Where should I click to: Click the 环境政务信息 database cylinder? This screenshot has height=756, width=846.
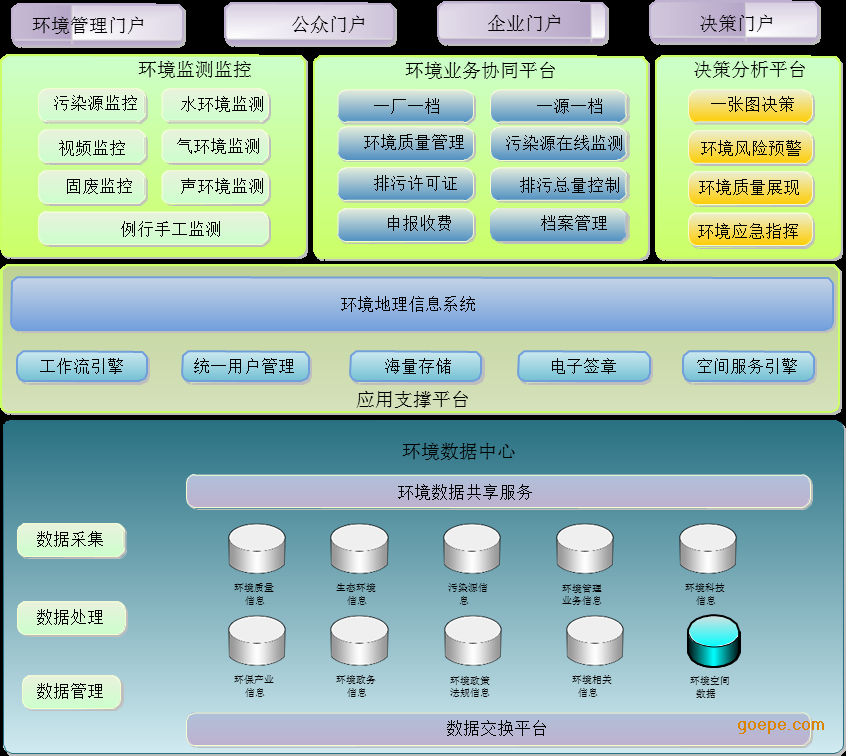[359, 641]
